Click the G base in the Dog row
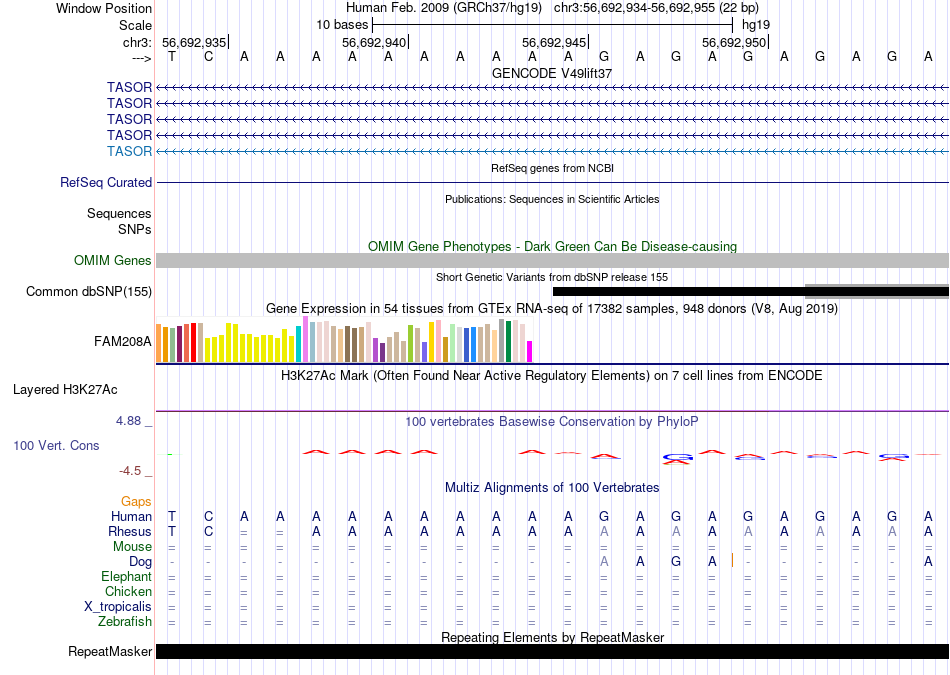 676,562
